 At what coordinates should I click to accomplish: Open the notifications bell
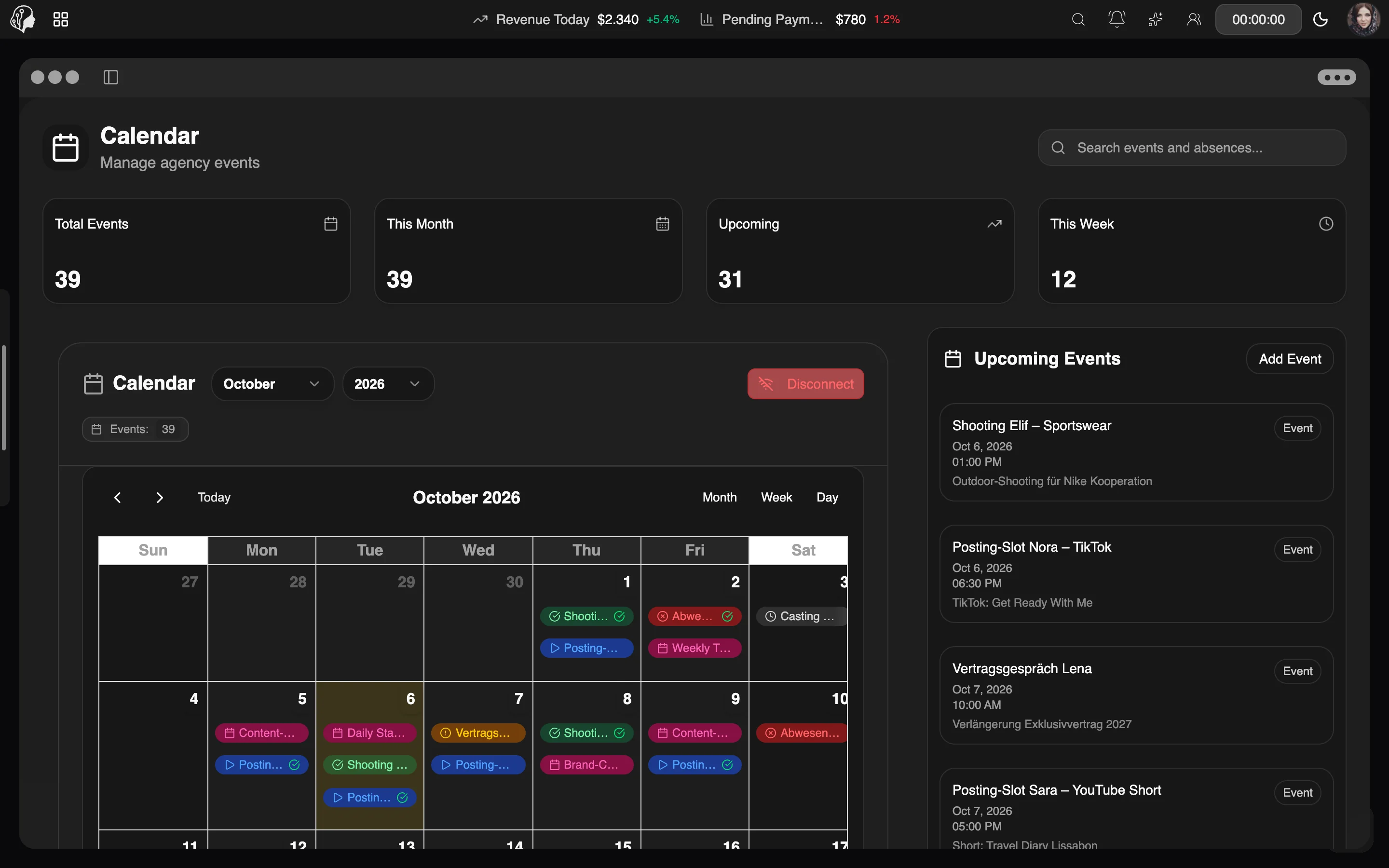coord(1117,19)
